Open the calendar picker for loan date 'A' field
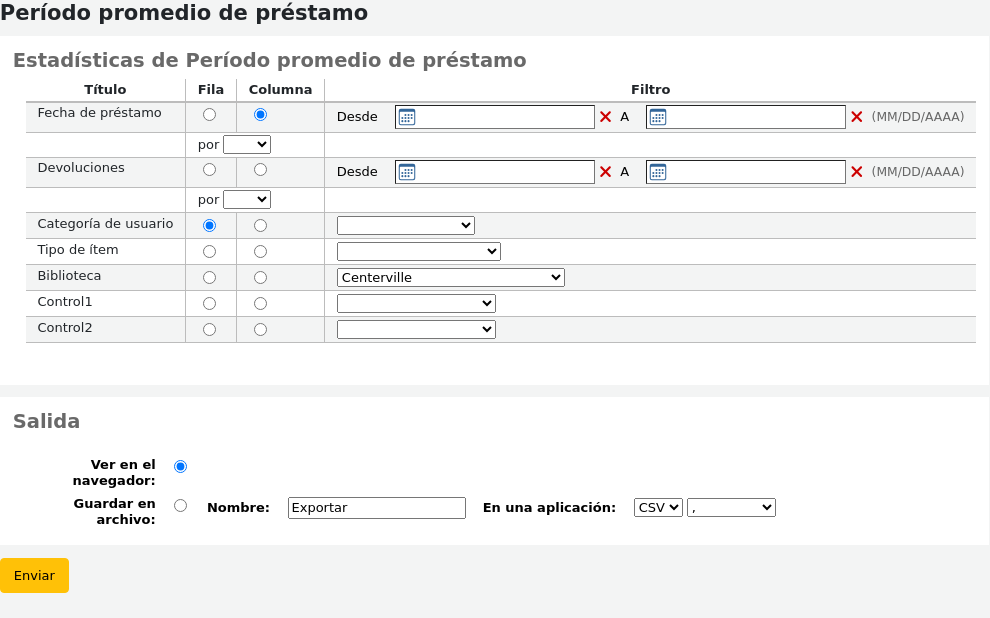This screenshot has width=990, height=618. pos(656,116)
